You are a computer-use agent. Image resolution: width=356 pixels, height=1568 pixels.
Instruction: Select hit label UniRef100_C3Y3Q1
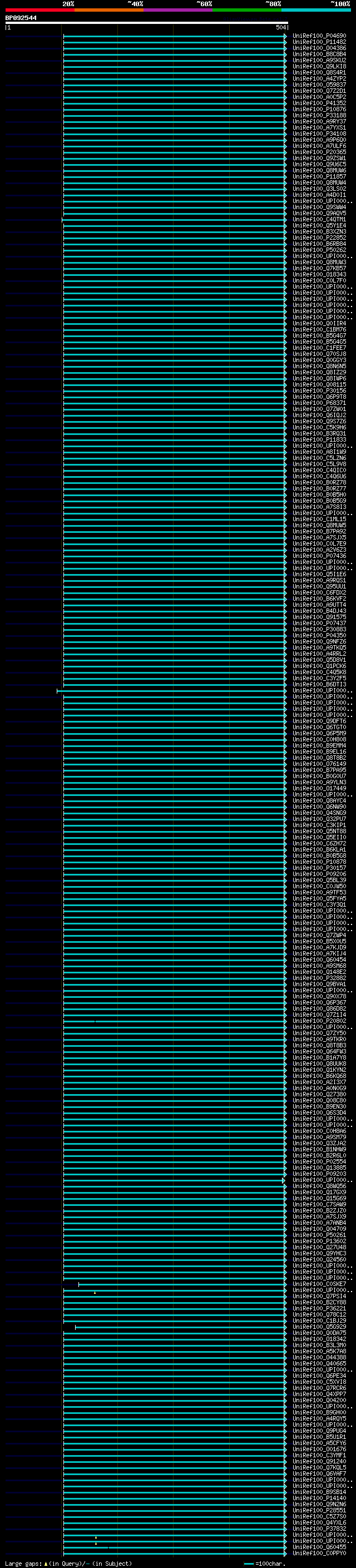coord(319,904)
